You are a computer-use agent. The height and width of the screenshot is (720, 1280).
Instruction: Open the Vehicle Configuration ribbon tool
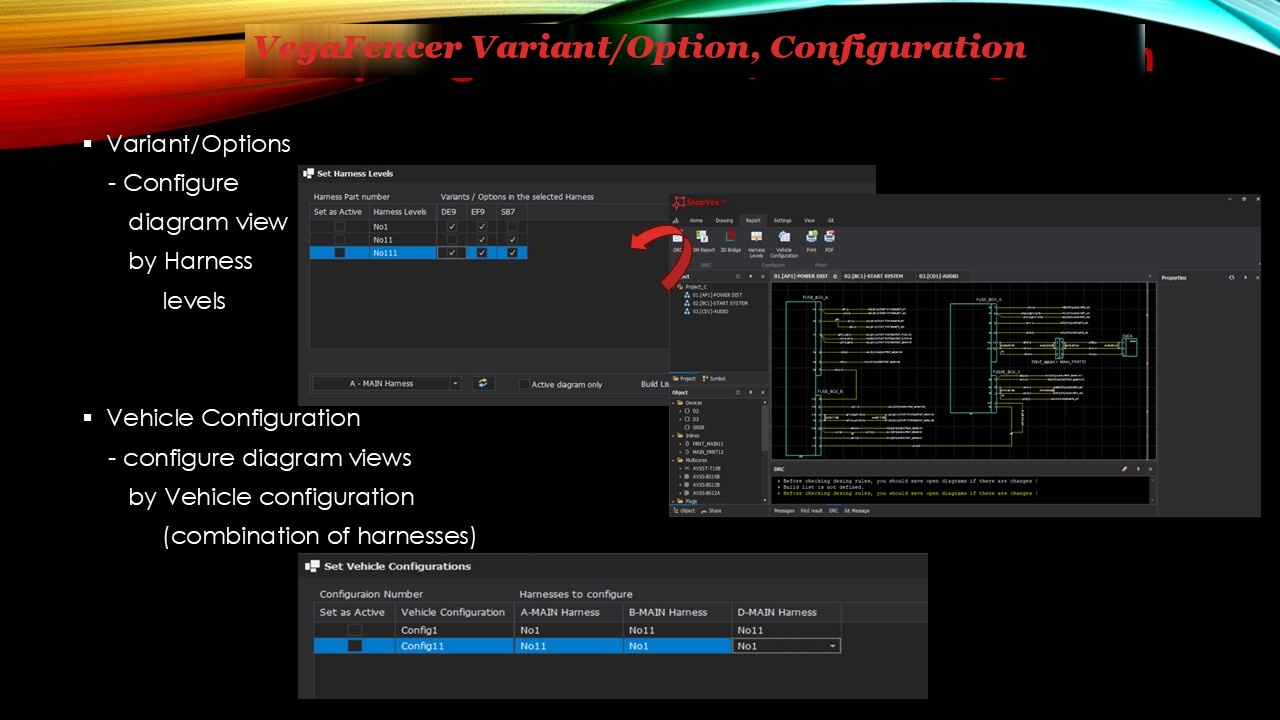coord(784,243)
